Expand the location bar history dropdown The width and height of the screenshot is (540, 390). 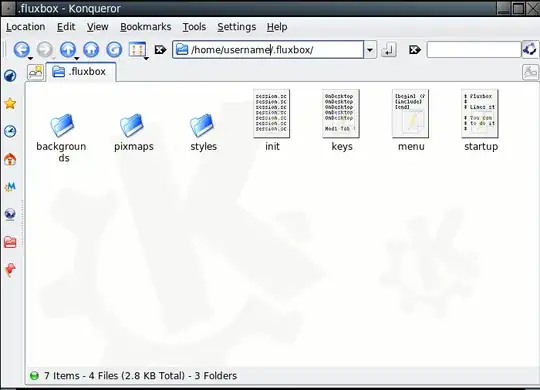pos(370,50)
